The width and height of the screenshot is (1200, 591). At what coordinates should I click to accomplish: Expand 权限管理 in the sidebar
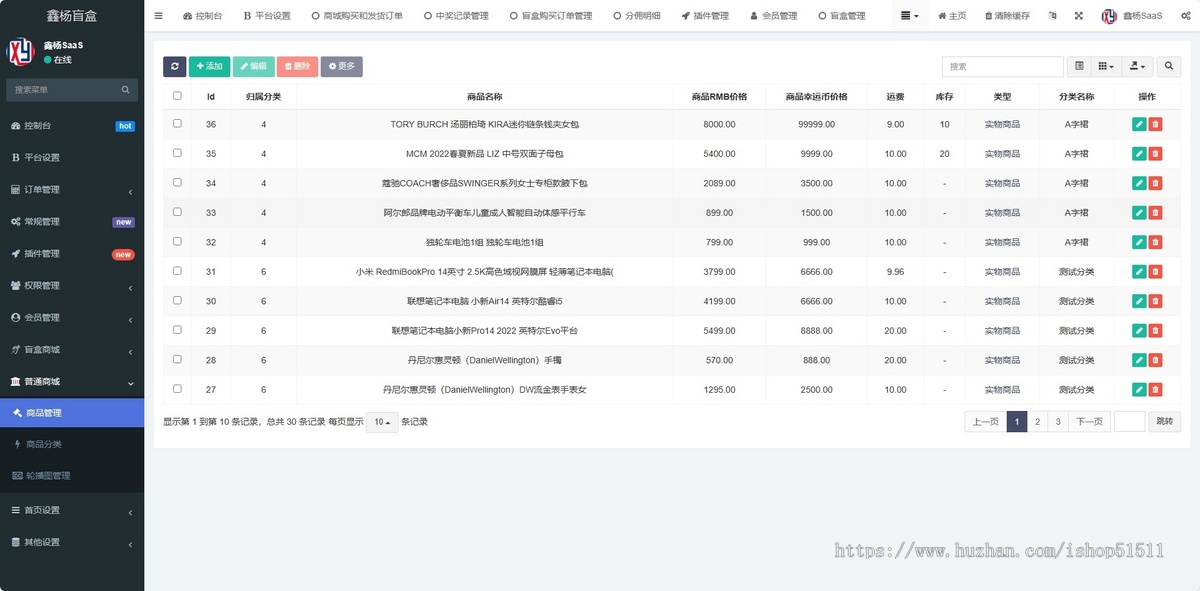[72, 286]
